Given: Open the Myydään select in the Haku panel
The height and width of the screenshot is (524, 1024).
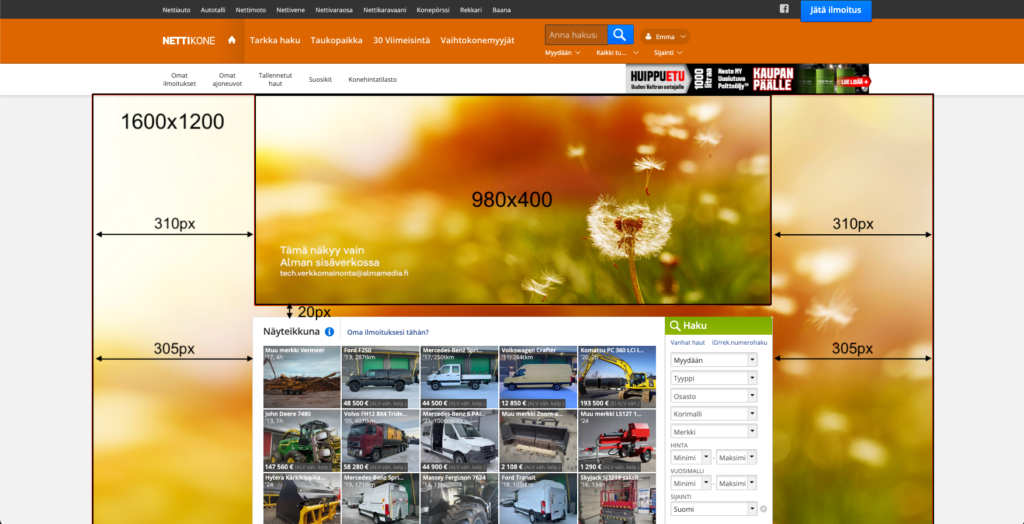Looking at the screenshot, I should click(x=714, y=360).
